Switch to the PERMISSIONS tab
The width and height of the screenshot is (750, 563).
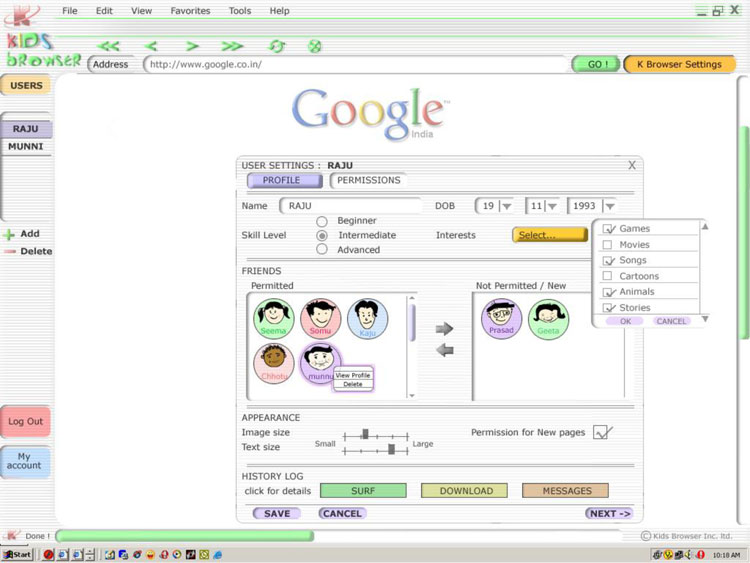368,181
